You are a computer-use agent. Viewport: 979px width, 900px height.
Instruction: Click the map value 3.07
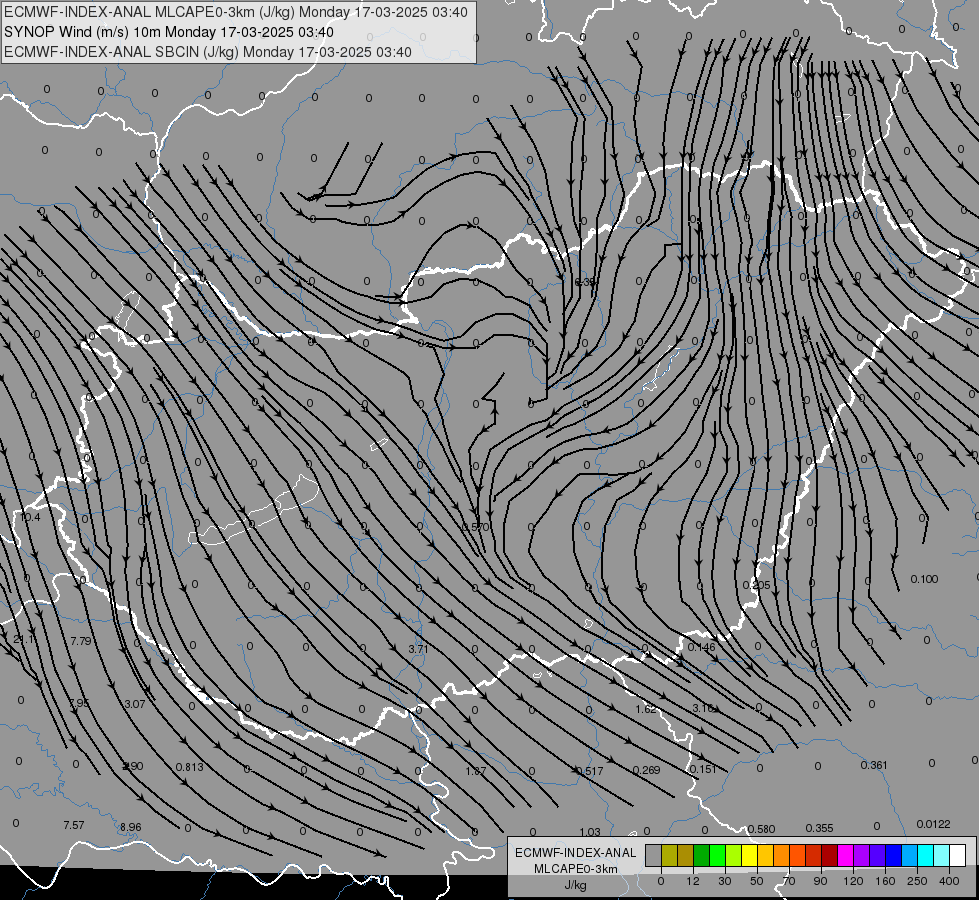135,704
